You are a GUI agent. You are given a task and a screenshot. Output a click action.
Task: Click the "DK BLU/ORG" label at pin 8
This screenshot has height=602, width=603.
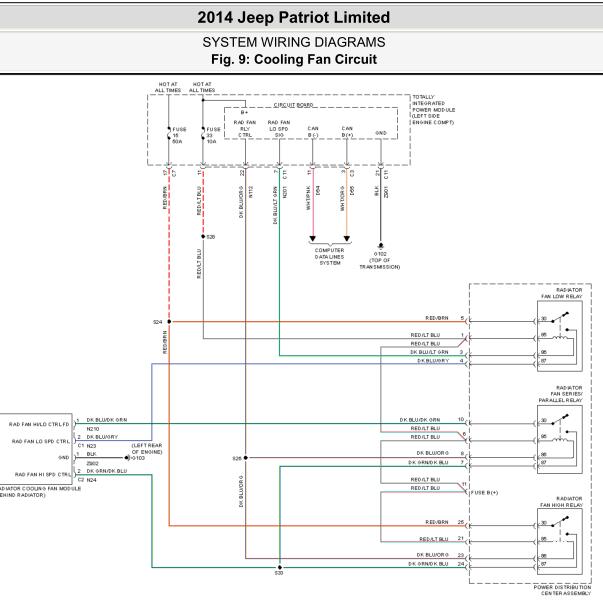(433, 454)
